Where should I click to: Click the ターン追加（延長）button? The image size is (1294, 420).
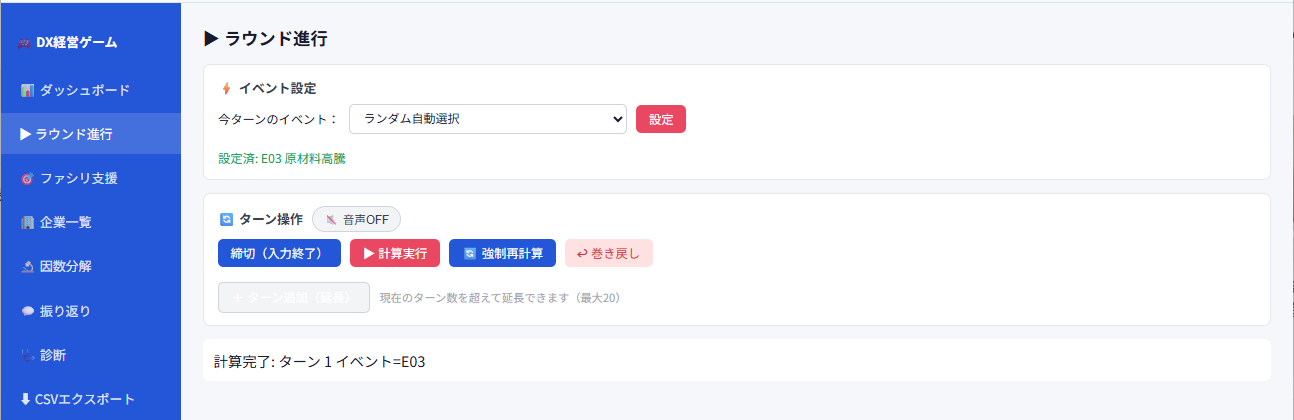coord(294,298)
